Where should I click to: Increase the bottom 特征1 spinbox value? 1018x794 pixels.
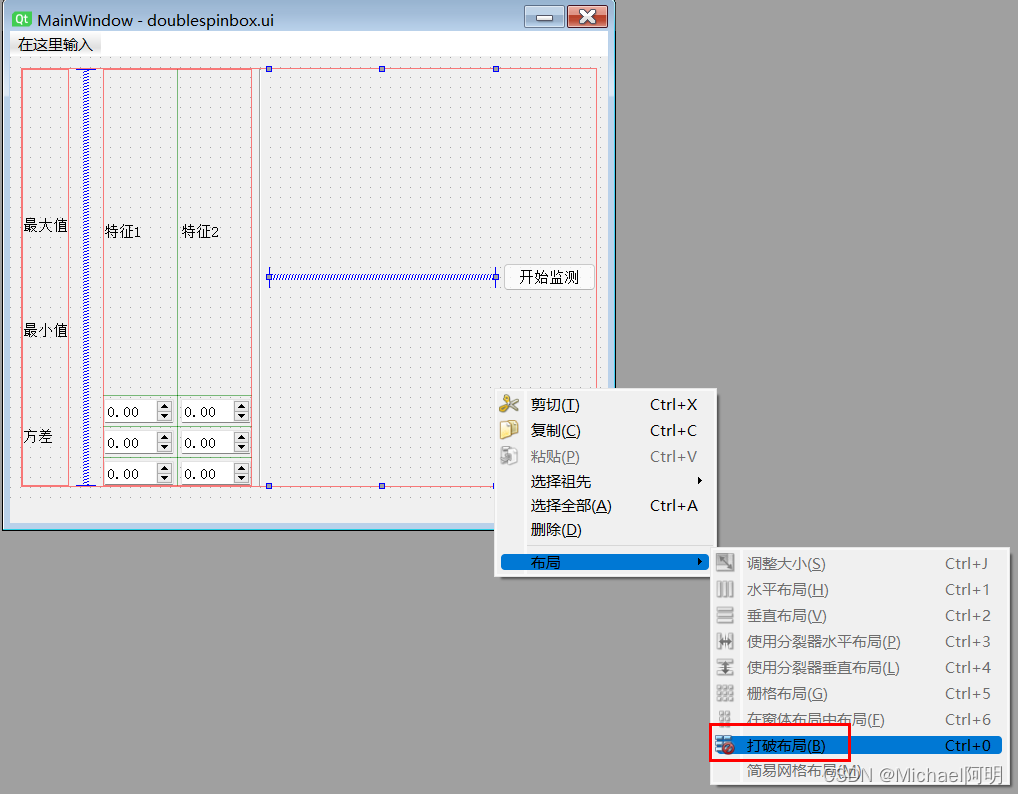point(164,469)
